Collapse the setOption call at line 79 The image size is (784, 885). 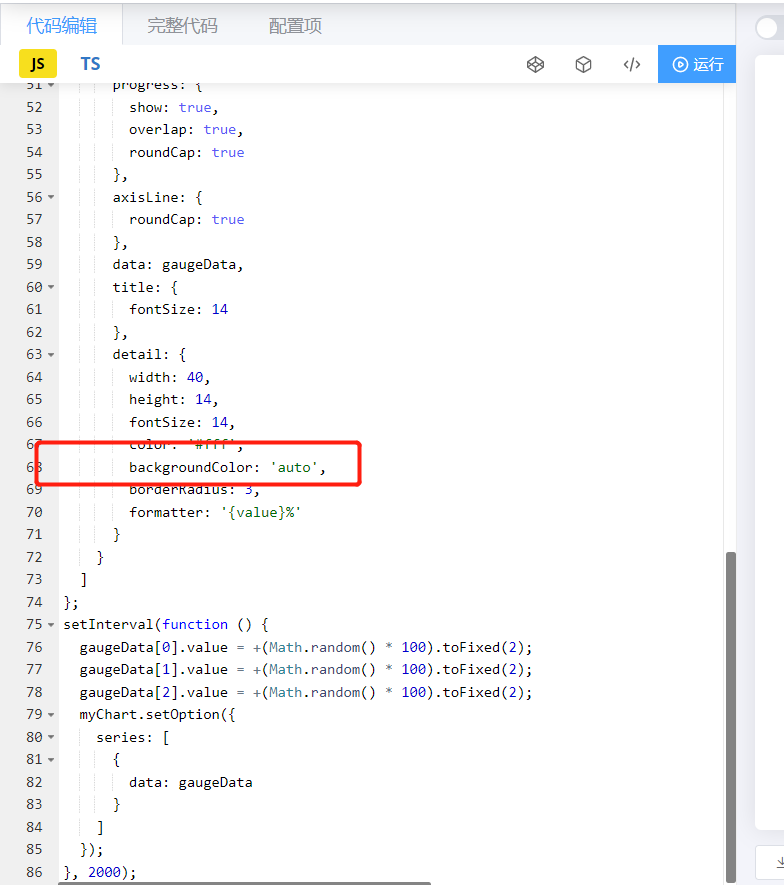[51, 715]
